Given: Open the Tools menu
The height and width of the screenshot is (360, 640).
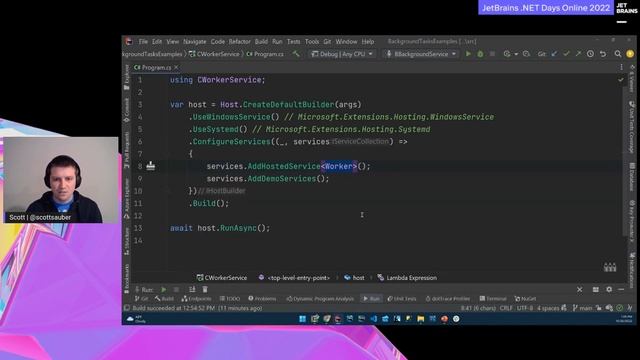Looking at the screenshot, I should click(x=312, y=42).
